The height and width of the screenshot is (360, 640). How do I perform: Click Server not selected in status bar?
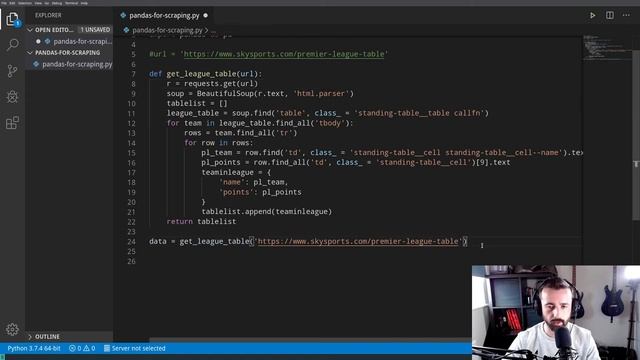pyautogui.click(x=138, y=348)
